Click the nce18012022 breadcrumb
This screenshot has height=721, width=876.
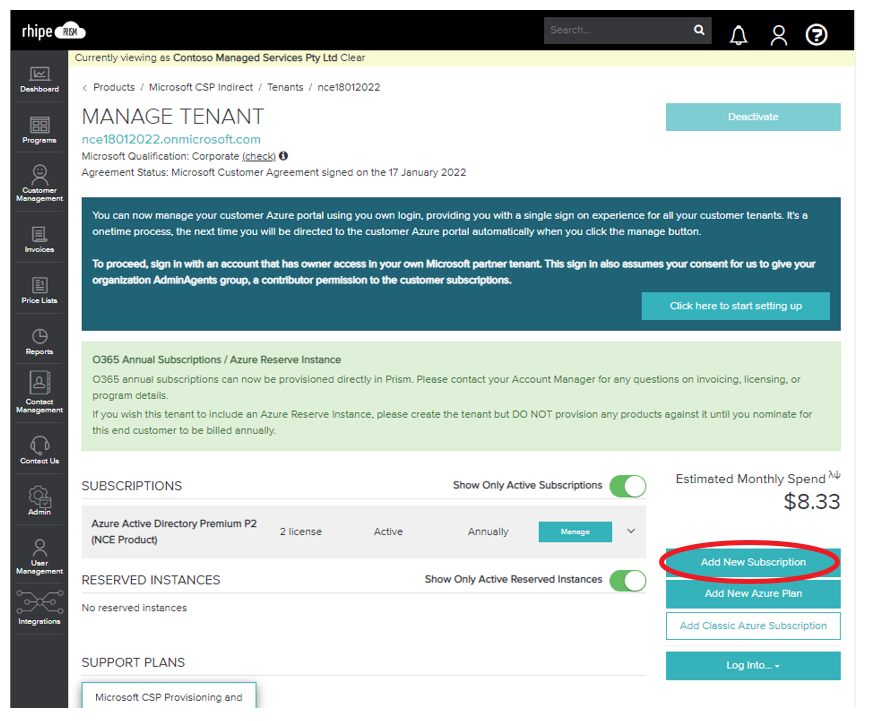(x=349, y=87)
